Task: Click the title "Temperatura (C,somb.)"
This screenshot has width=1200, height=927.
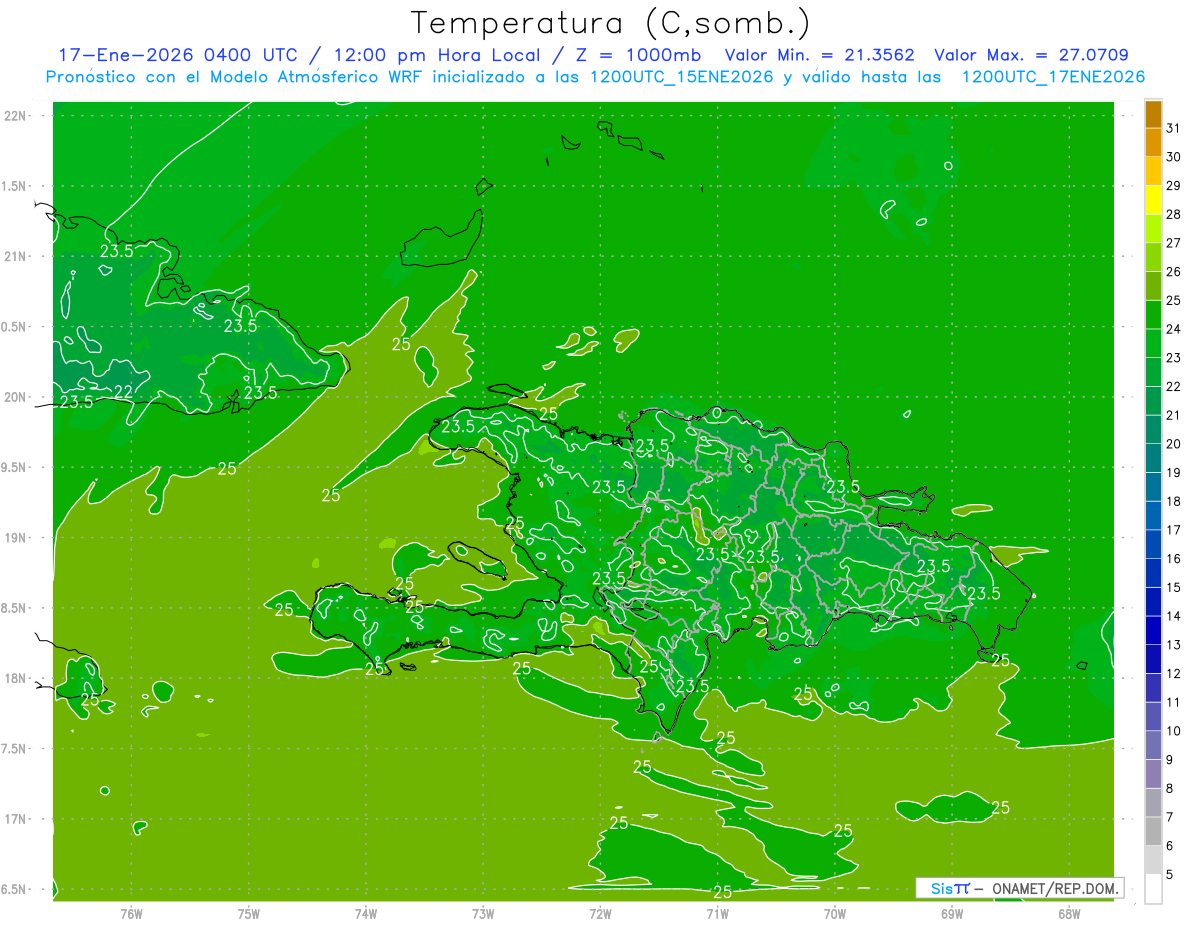Action: click(x=610, y=23)
